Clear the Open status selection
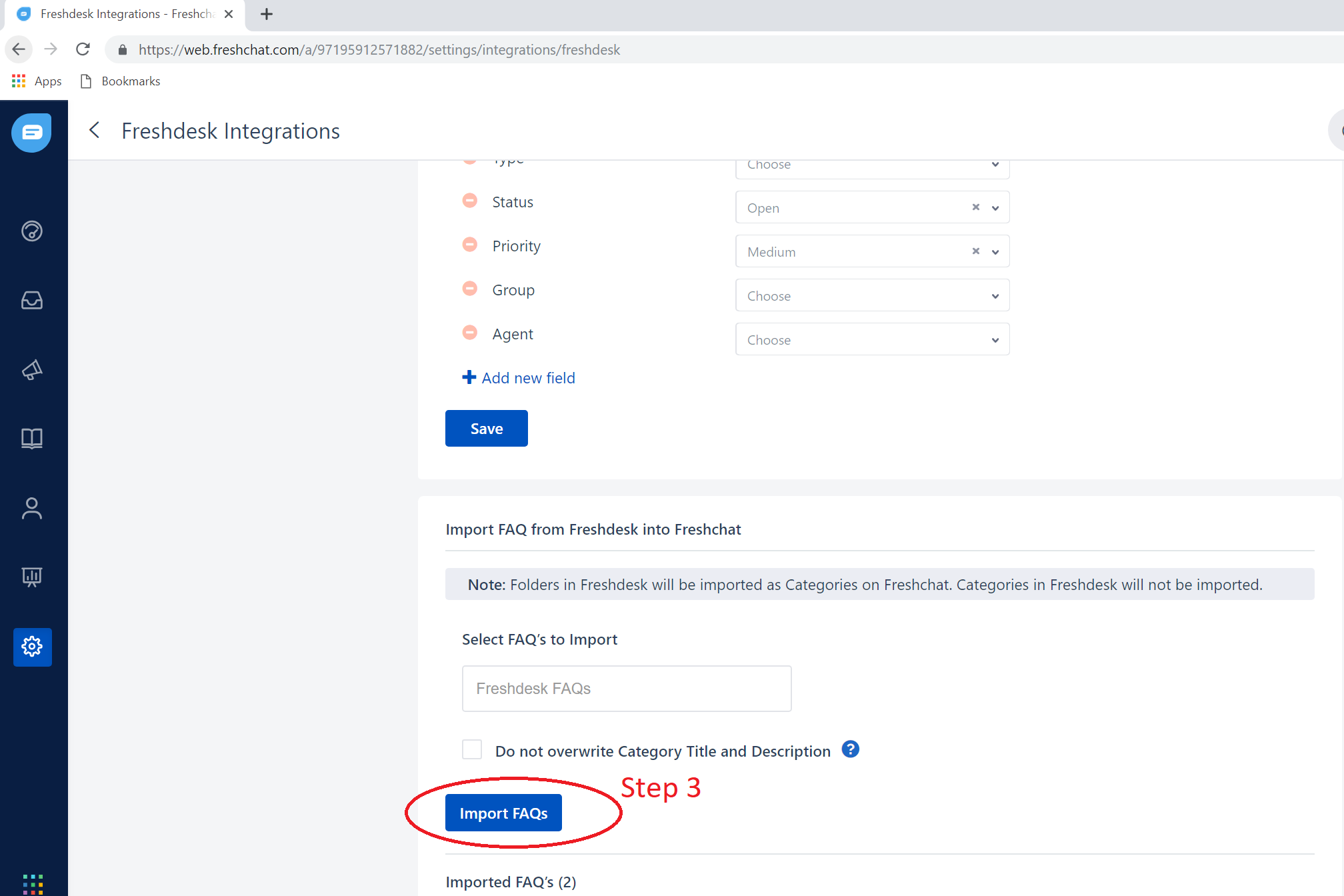Screen dimensions: 1344x896 coord(976,207)
